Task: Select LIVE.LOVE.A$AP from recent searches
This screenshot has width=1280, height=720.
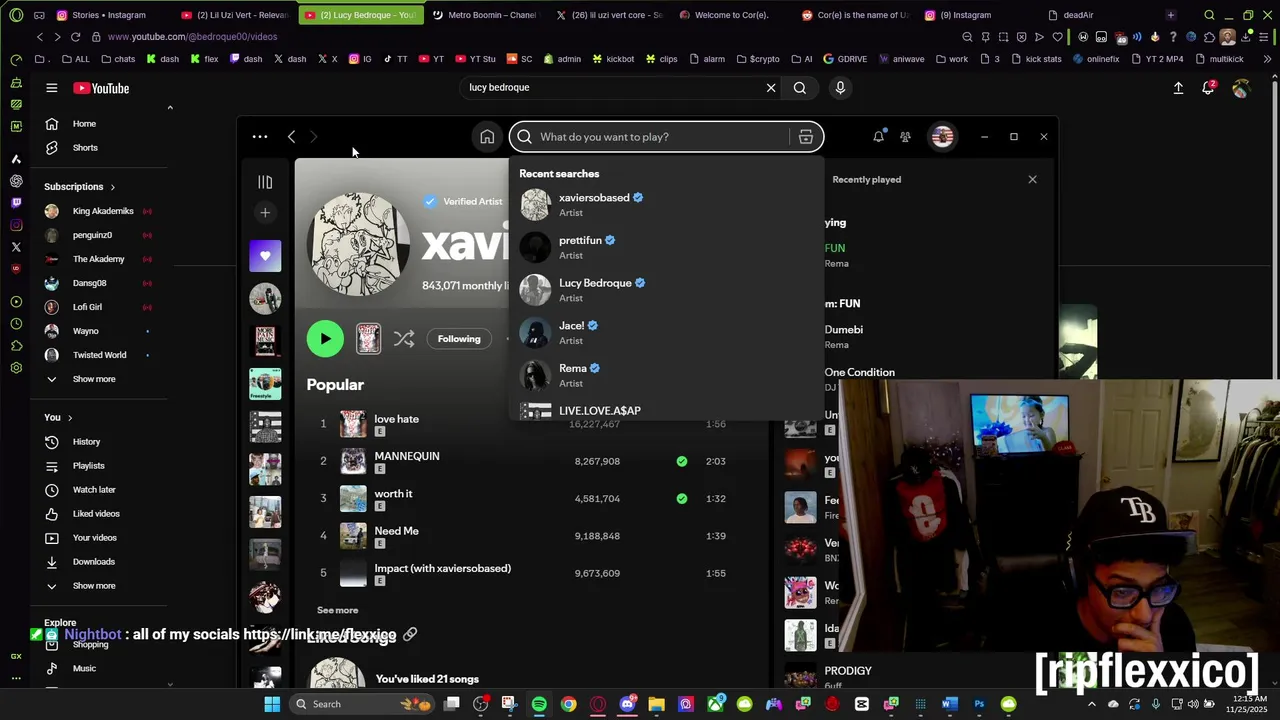Action: point(666,410)
